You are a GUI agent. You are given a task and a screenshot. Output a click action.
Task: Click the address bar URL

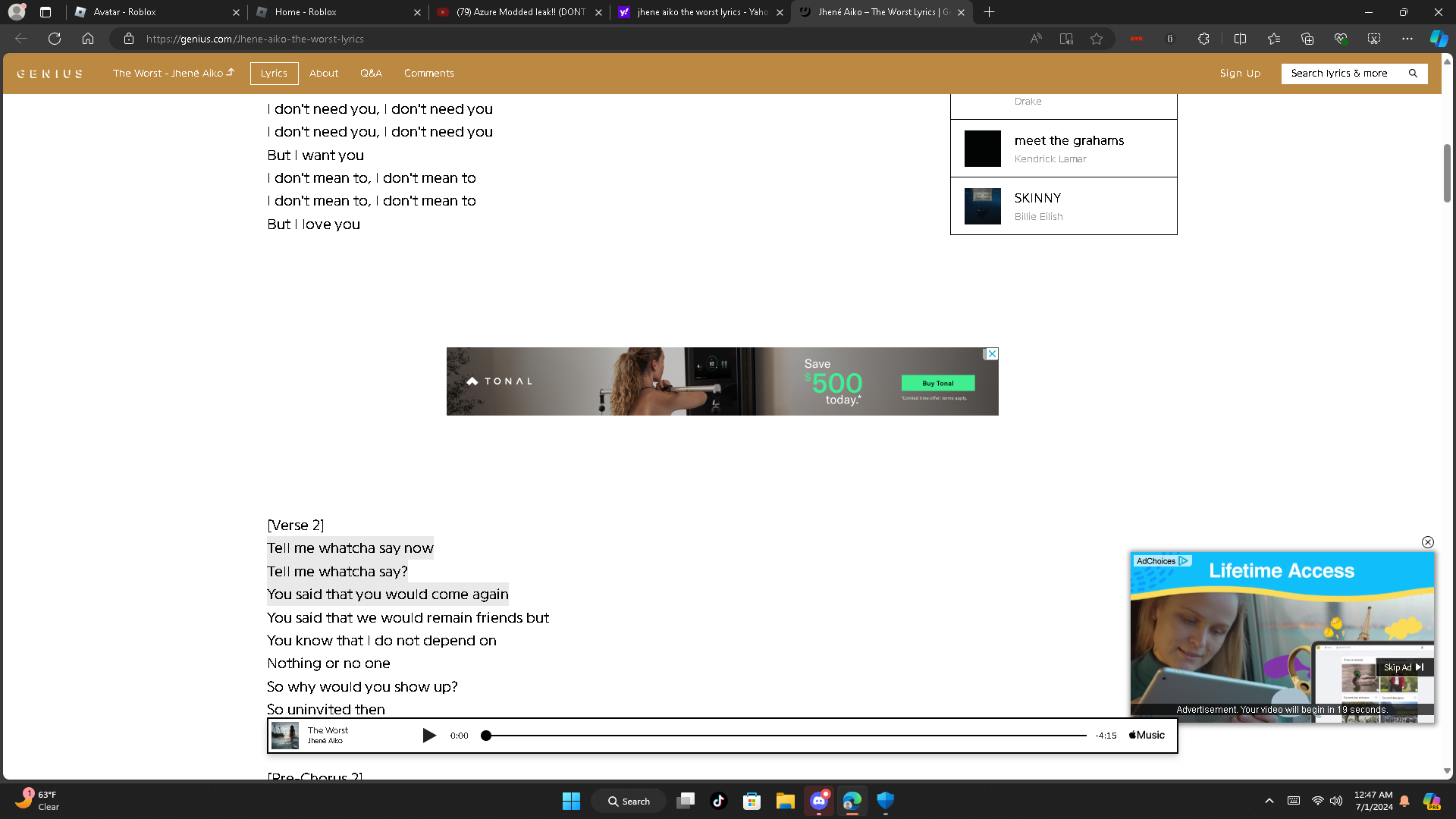pos(255,39)
